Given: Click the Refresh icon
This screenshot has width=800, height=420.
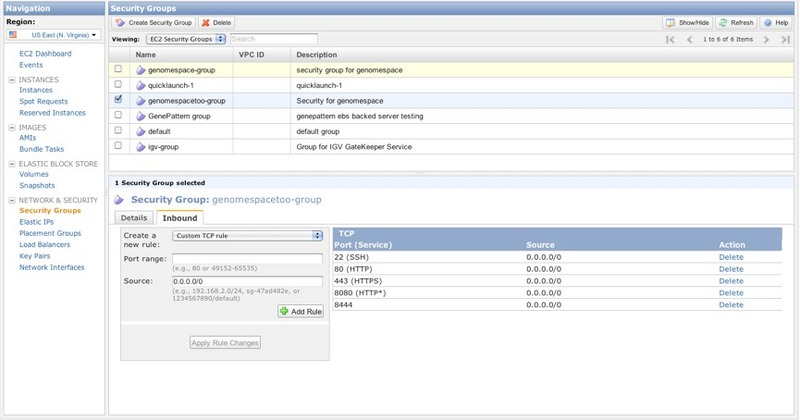Looking at the screenshot, I should pos(723,22).
